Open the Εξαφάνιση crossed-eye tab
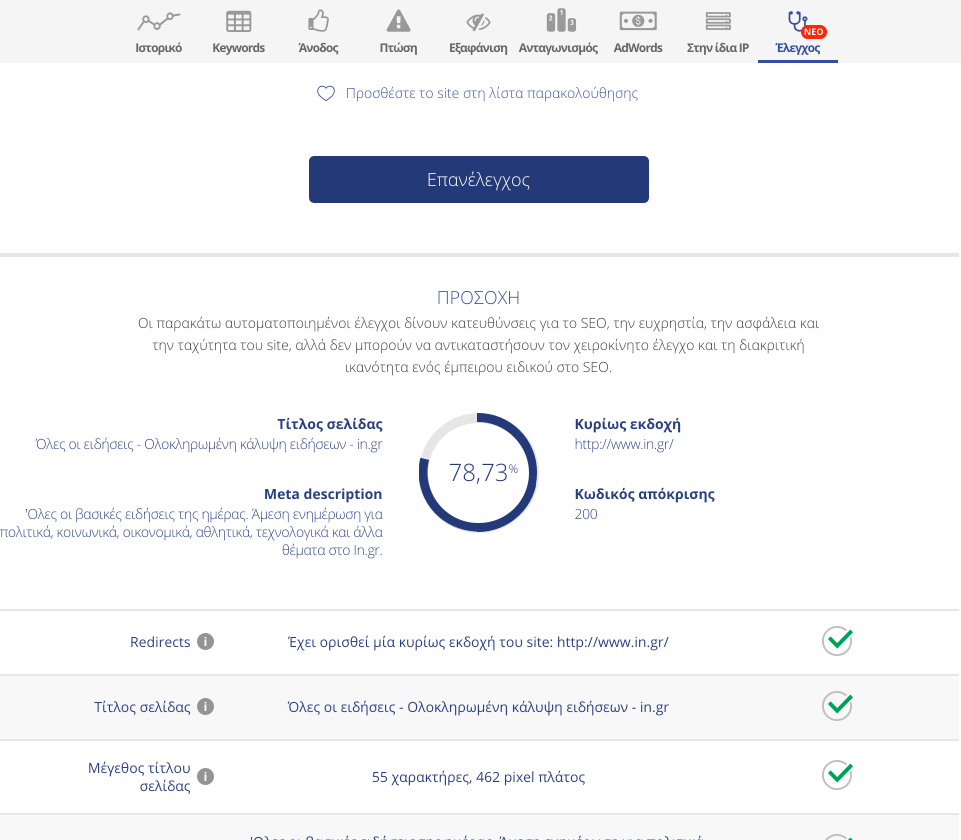Viewport: 961px width, 840px height. (478, 31)
